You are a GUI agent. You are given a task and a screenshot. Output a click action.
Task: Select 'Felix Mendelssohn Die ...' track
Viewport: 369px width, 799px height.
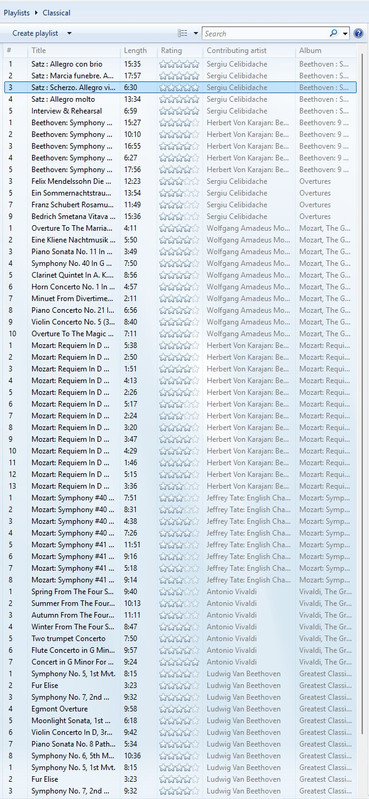pyautogui.click(x=180, y=181)
